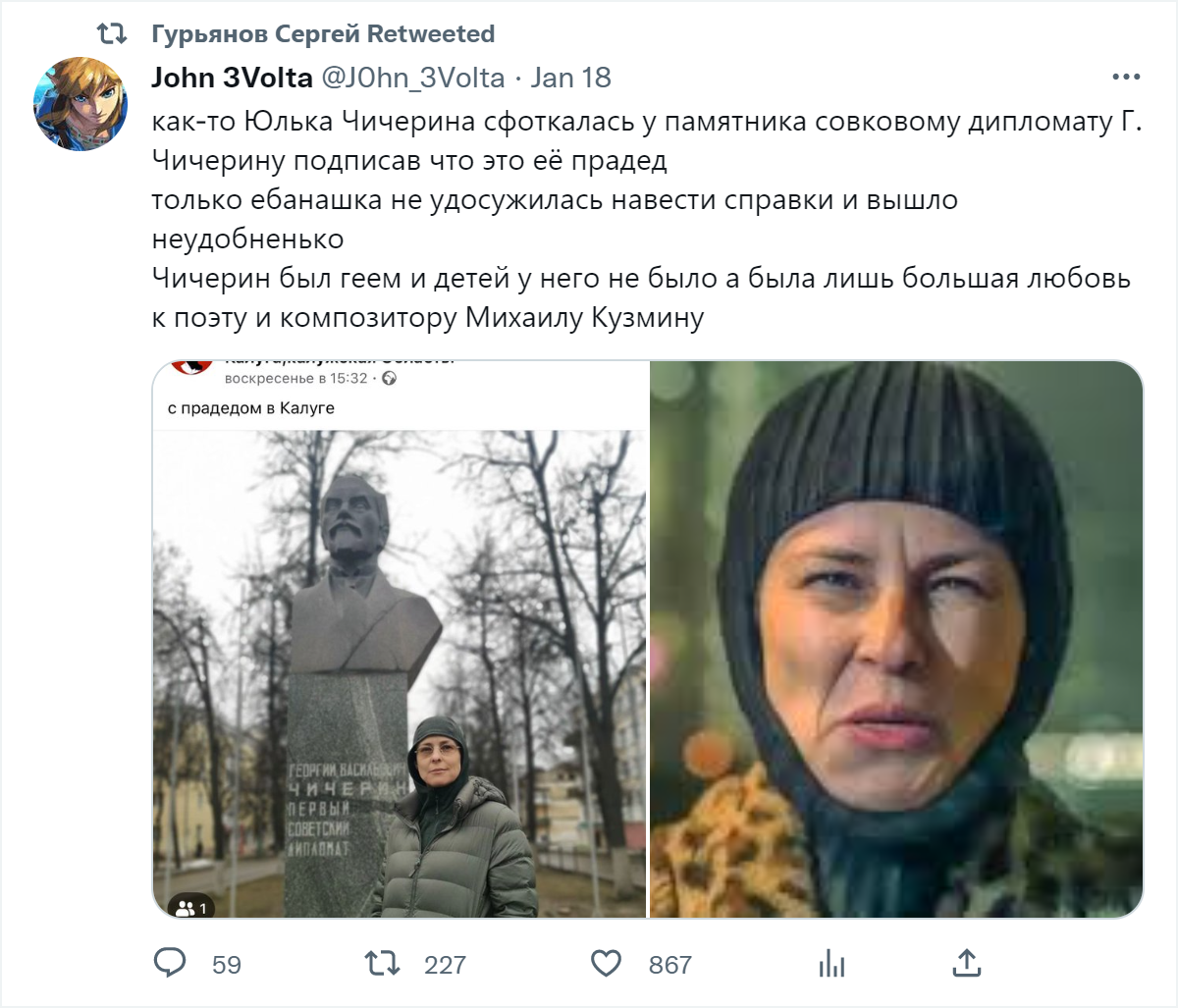Click the 227 retweets count

point(445,965)
